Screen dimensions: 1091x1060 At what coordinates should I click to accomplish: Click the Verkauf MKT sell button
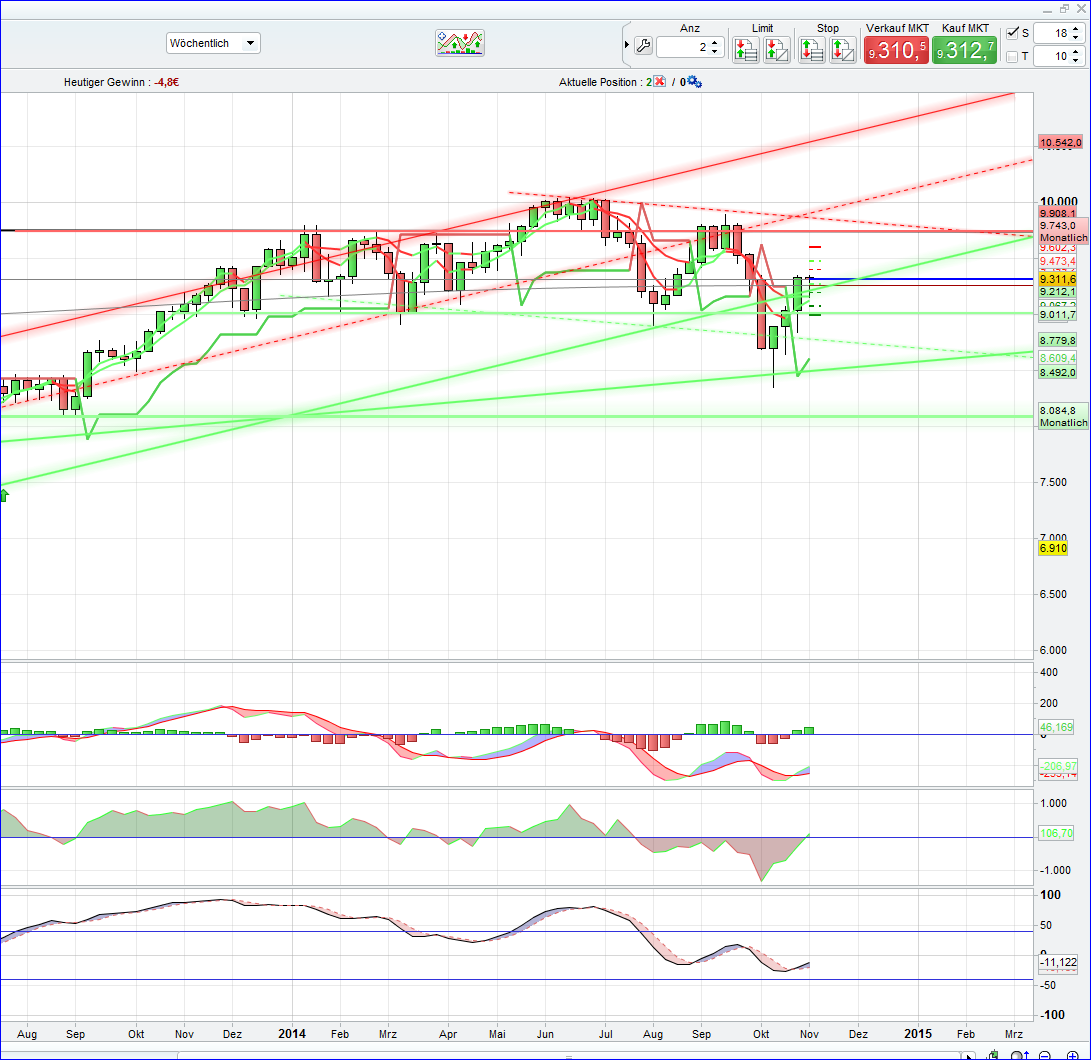(x=895, y=49)
